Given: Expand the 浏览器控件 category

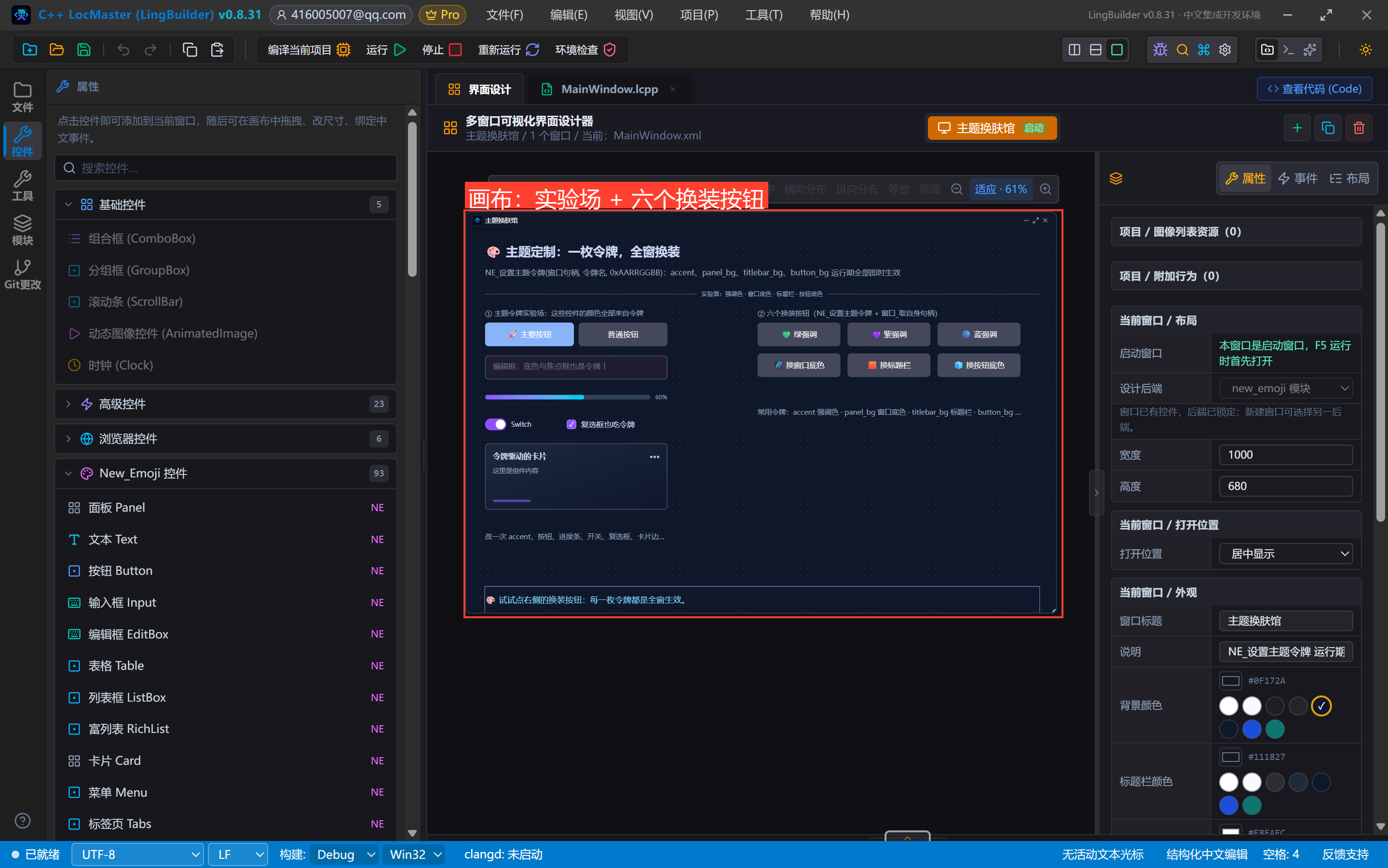Looking at the screenshot, I should point(225,439).
